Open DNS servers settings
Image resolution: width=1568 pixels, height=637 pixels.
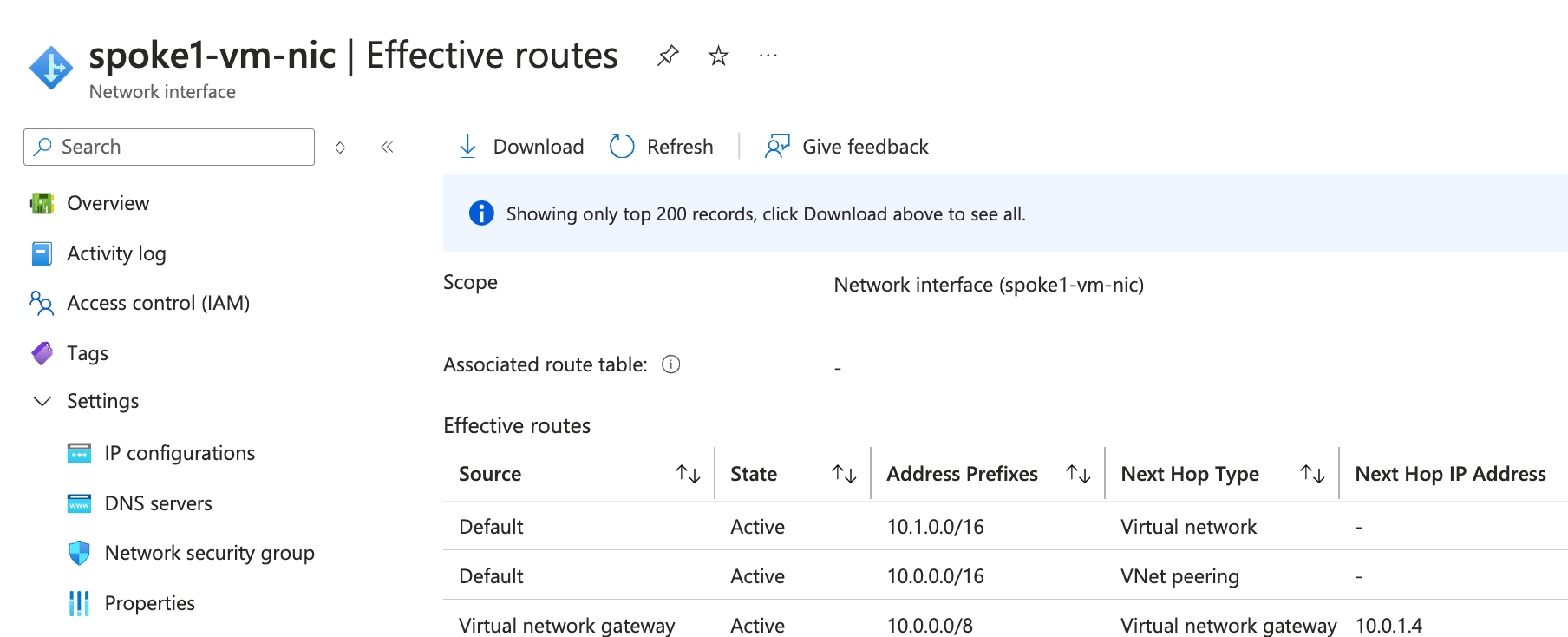click(x=158, y=503)
